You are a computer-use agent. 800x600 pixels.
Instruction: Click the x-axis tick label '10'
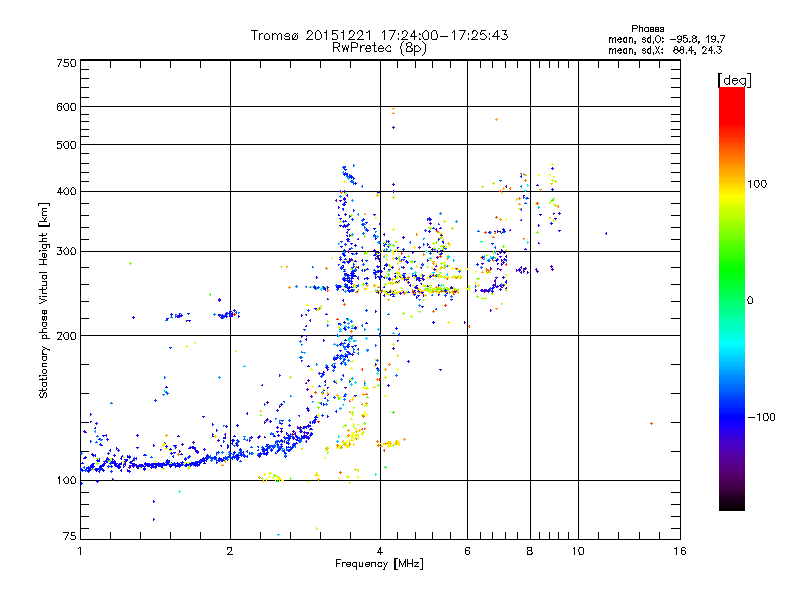click(578, 551)
